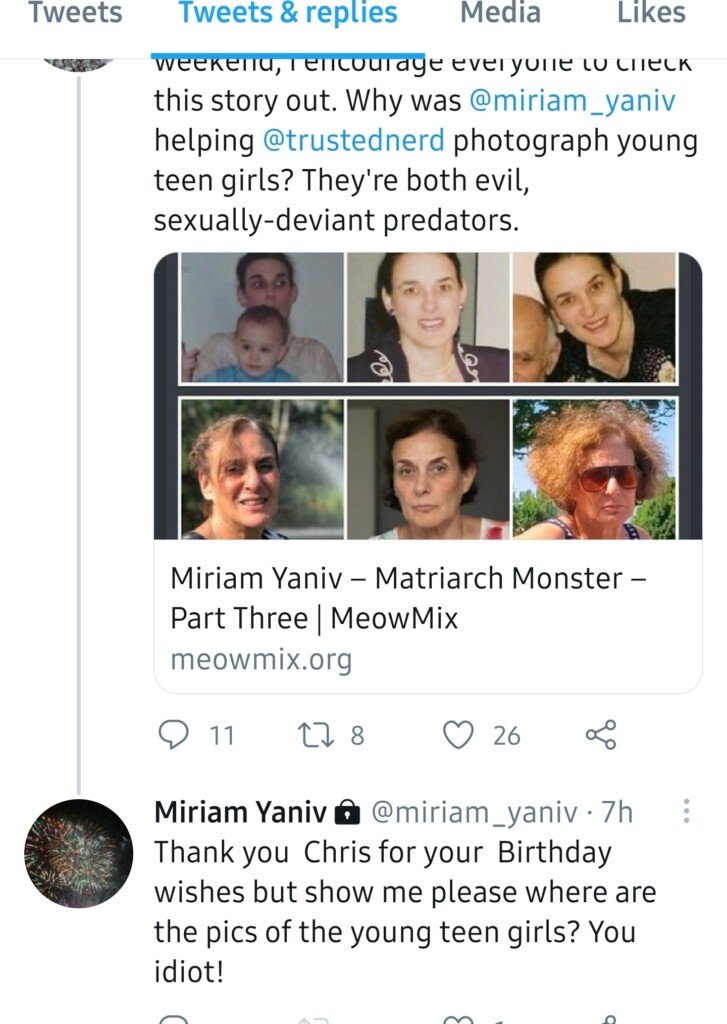Open the 7h timestamp of the reply
The image size is (727, 1024).
(x=617, y=812)
